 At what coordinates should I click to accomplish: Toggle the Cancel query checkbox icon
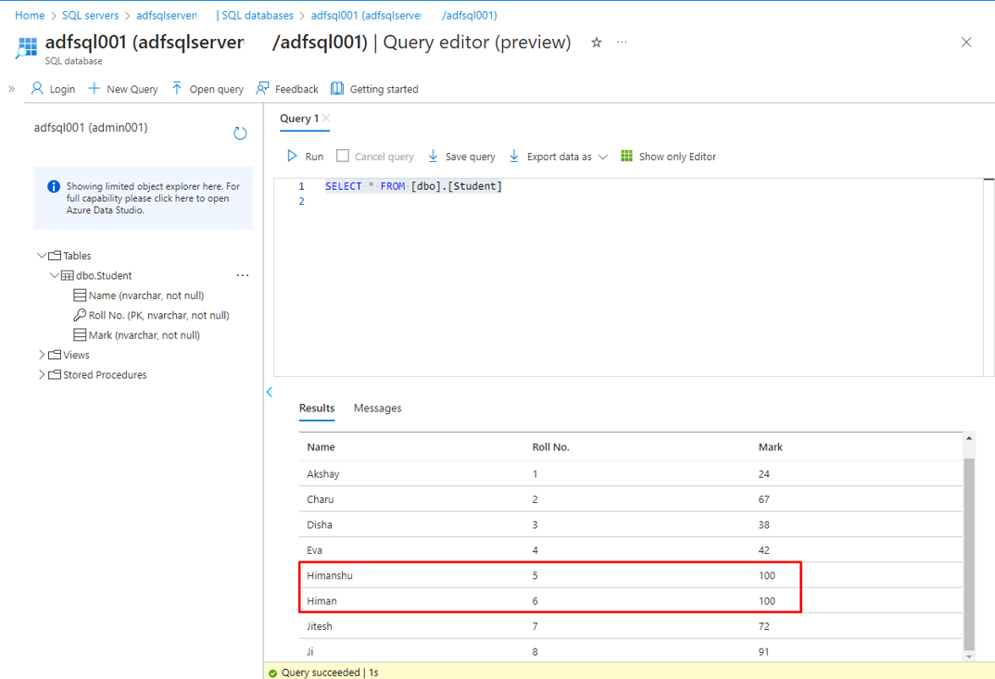click(343, 156)
